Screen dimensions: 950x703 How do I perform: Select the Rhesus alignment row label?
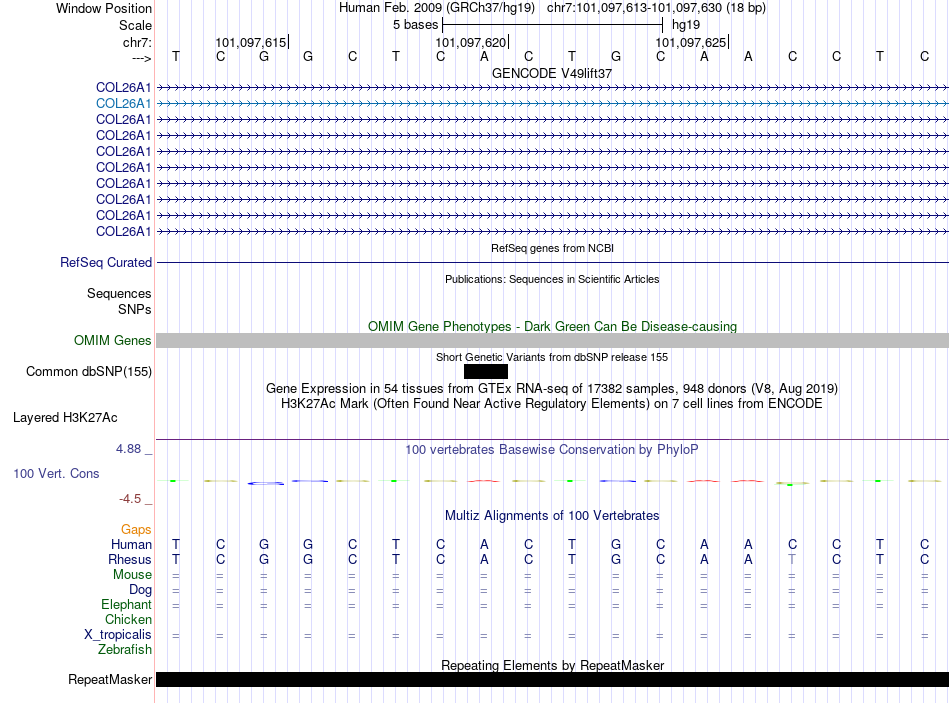pyautogui.click(x=130, y=559)
